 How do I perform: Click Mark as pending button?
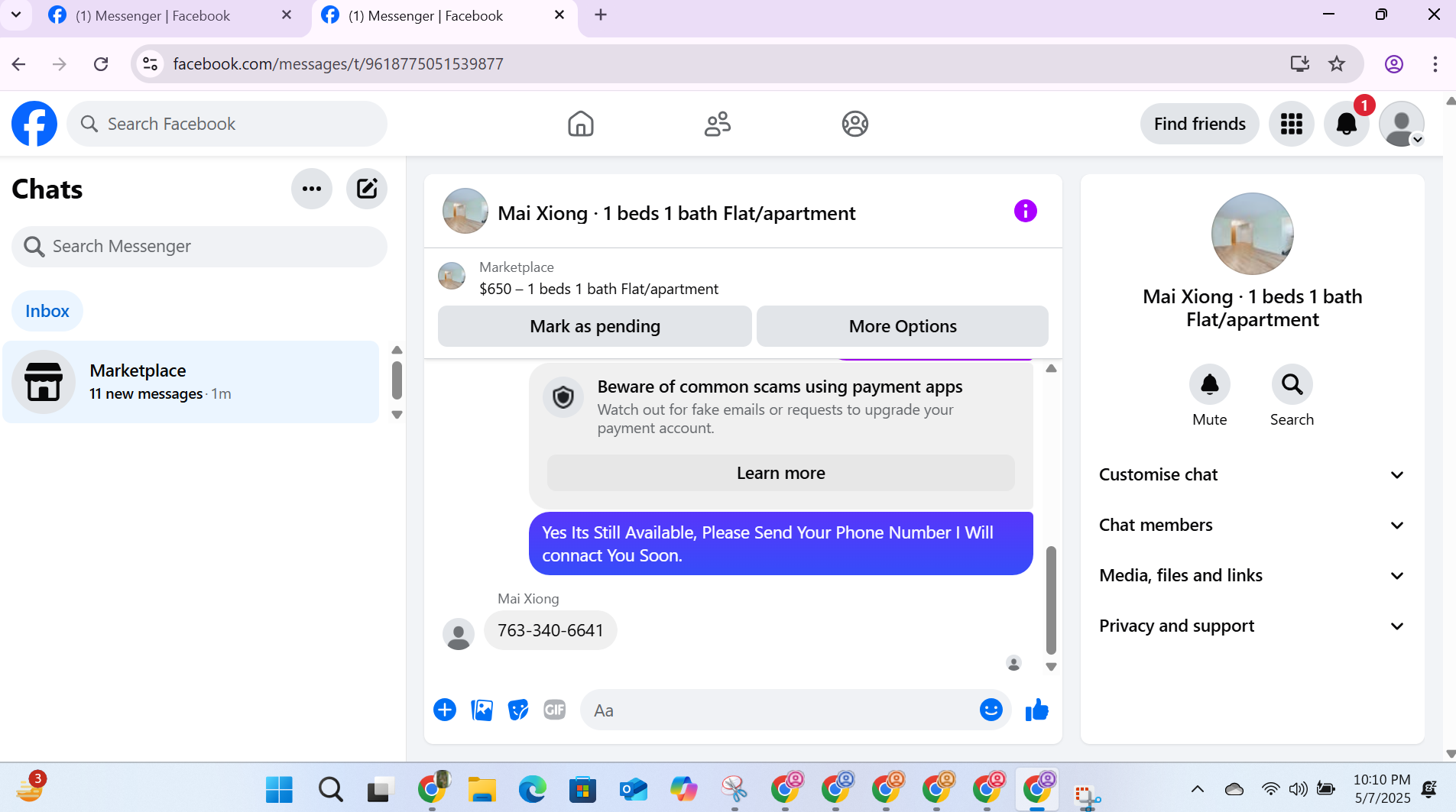[595, 326]
